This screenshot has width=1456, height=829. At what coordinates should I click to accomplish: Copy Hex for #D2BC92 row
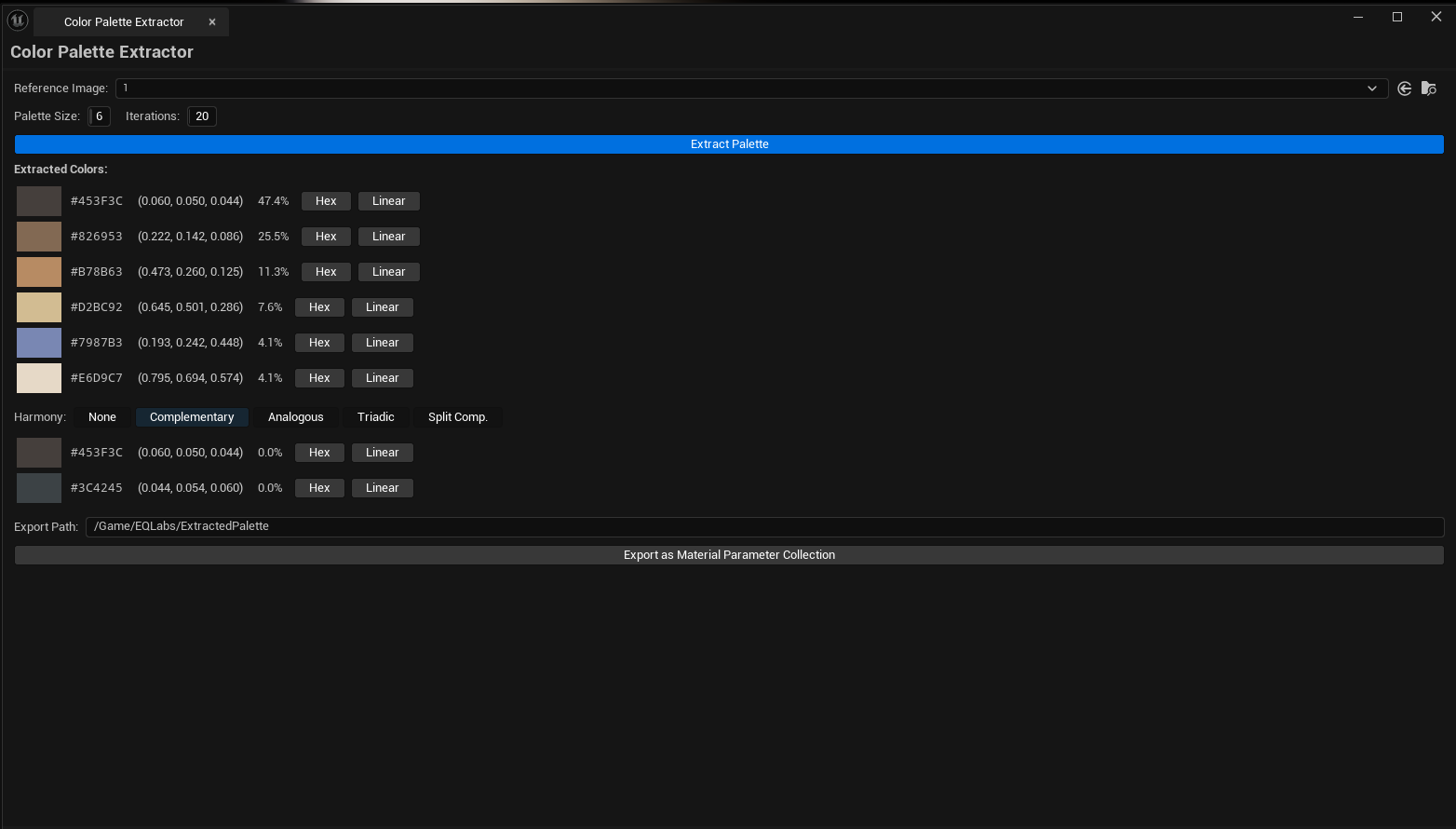(319, 307)
